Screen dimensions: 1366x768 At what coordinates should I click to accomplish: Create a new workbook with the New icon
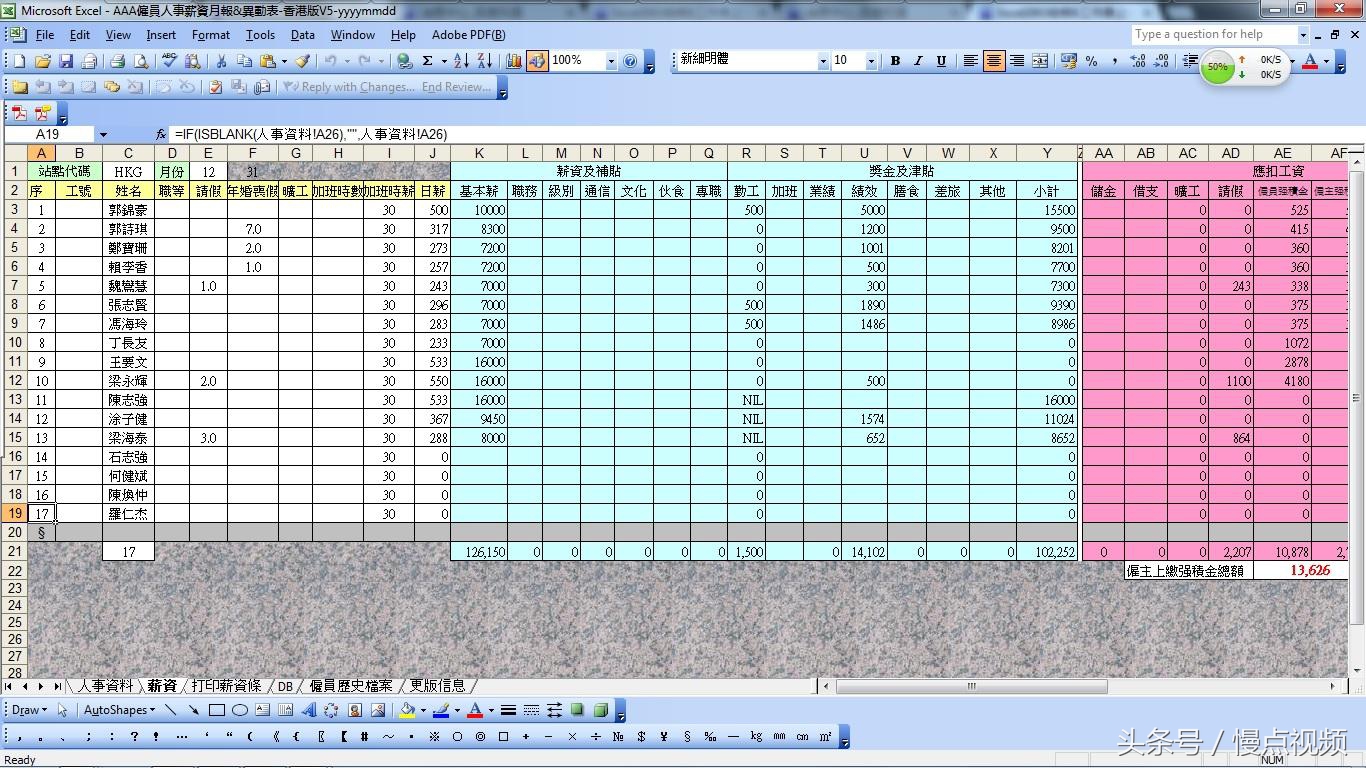tap(19, 61)
